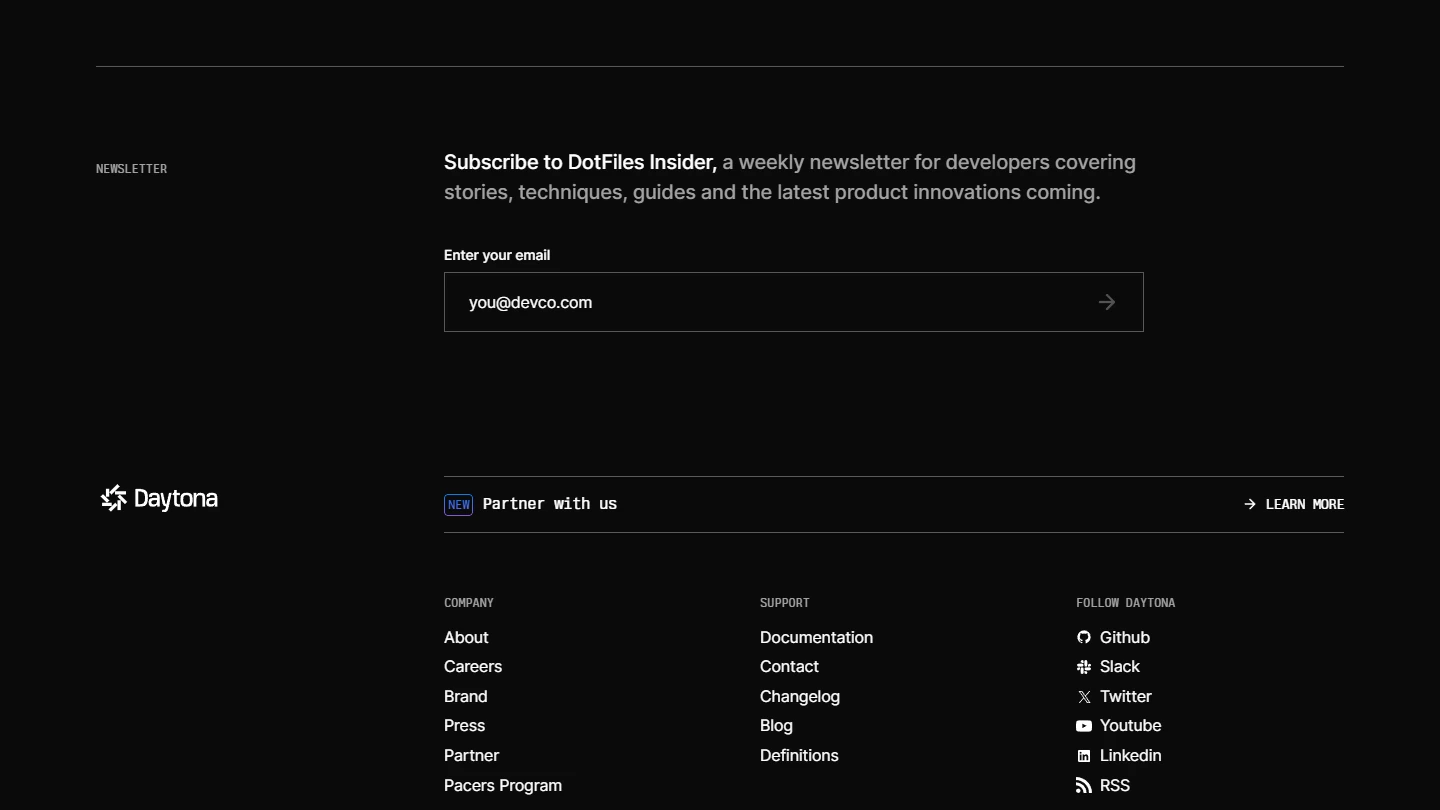View the Changelog link
Image resolution: width=1440 pixels, height=810 pixels.
click(800, 697)
